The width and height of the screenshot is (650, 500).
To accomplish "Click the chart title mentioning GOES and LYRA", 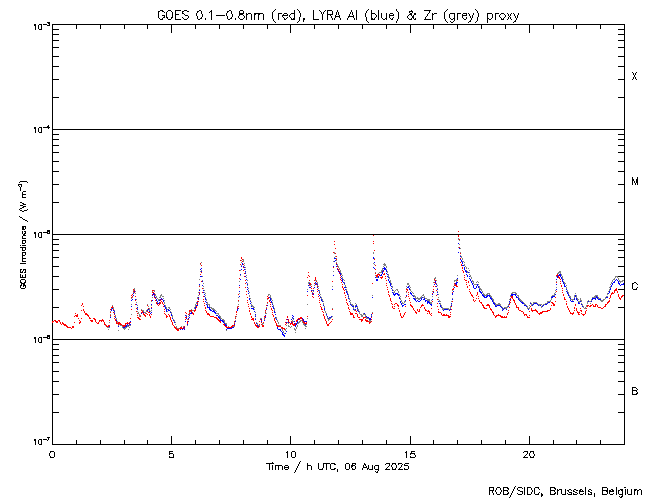I will point(338,15).
